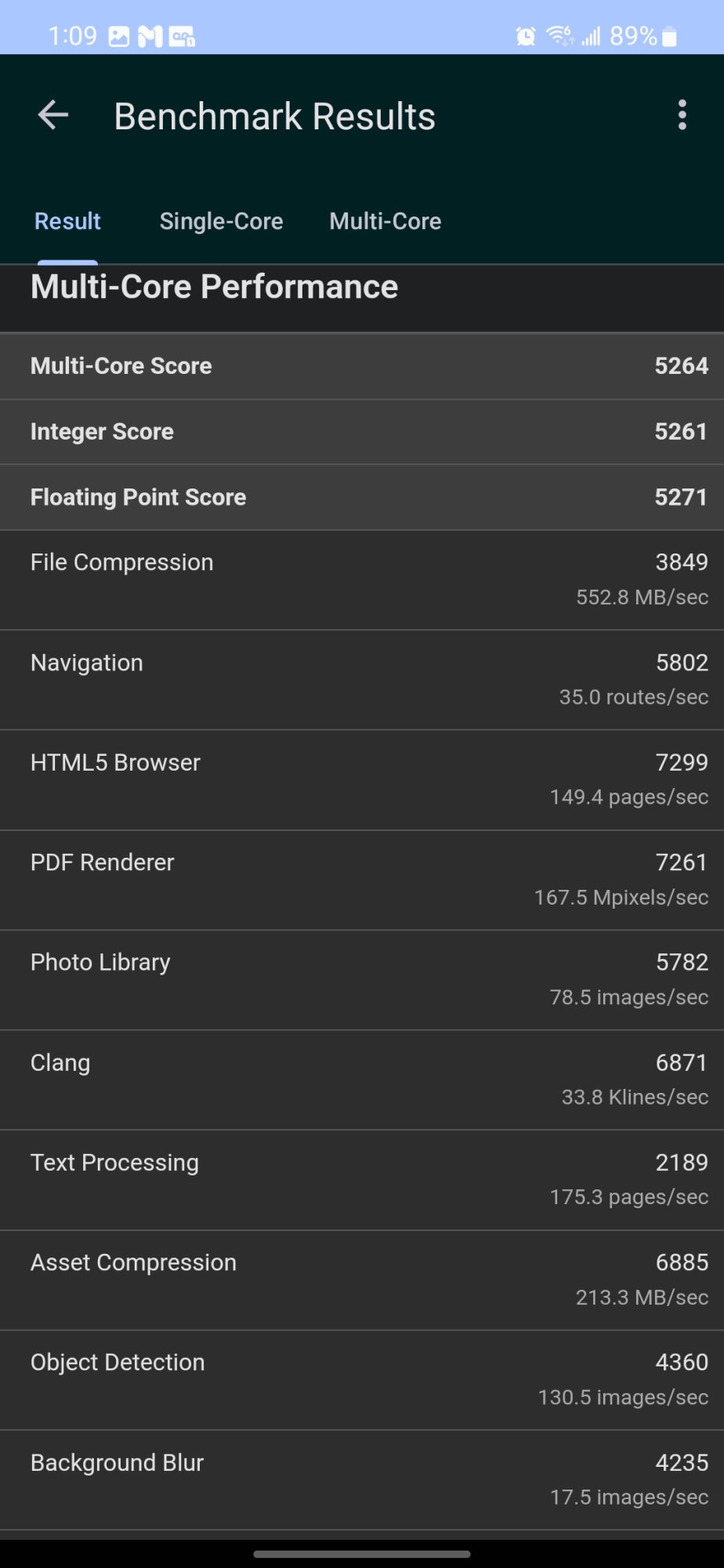724x1568 pixels.
Task: Select the Navigation benchmark row
Action: point(362,680)
